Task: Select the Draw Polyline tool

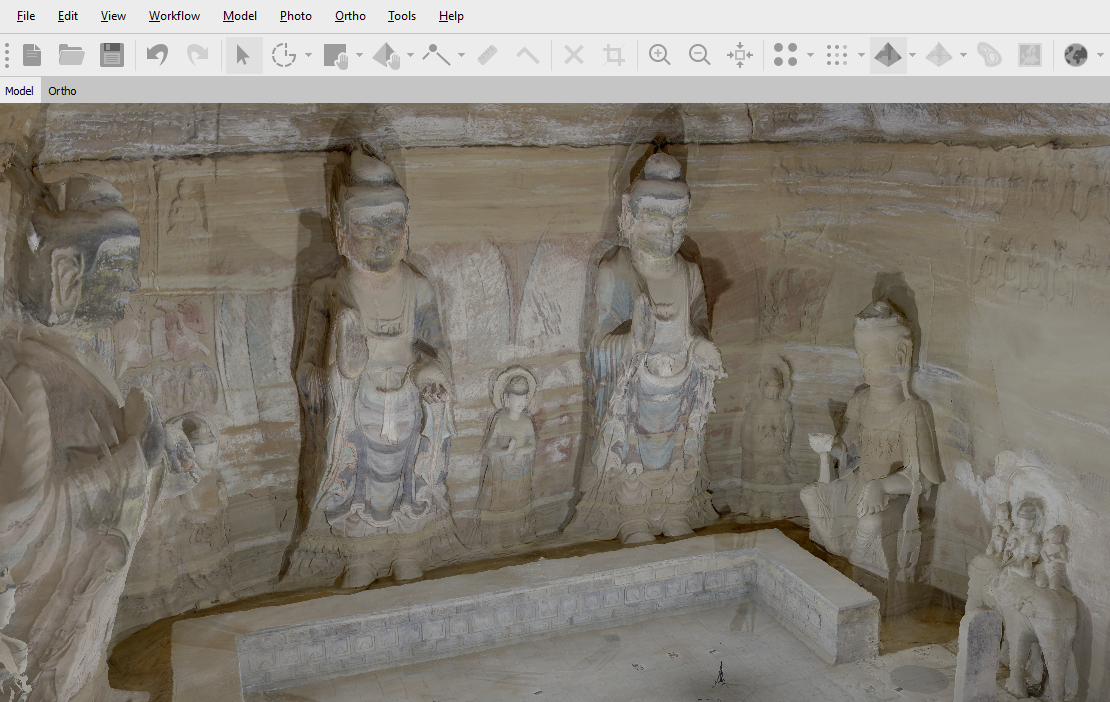Action: pos(437,54)
